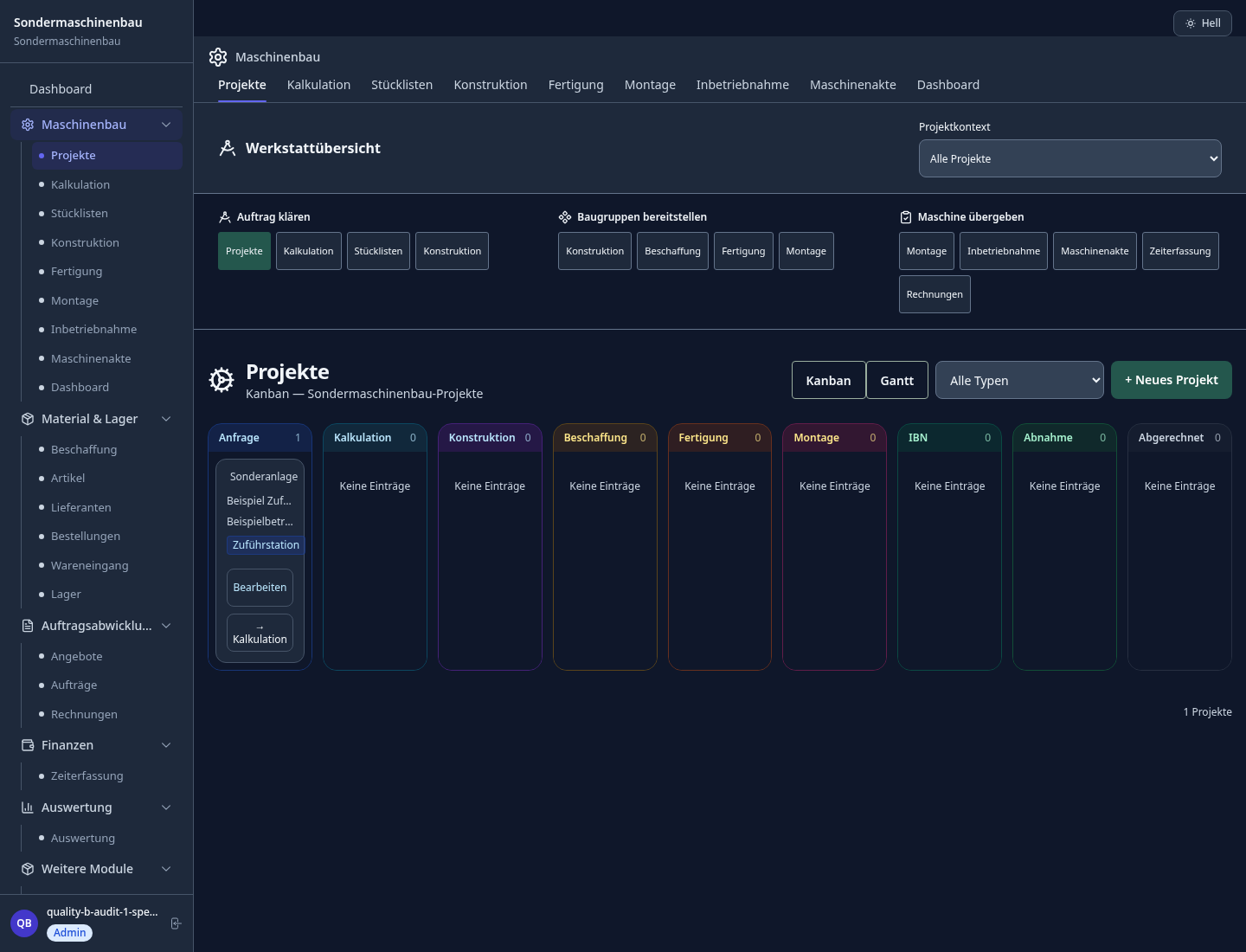
Task: Click the logout icon beside username
Action: click(x=176, y=923)
